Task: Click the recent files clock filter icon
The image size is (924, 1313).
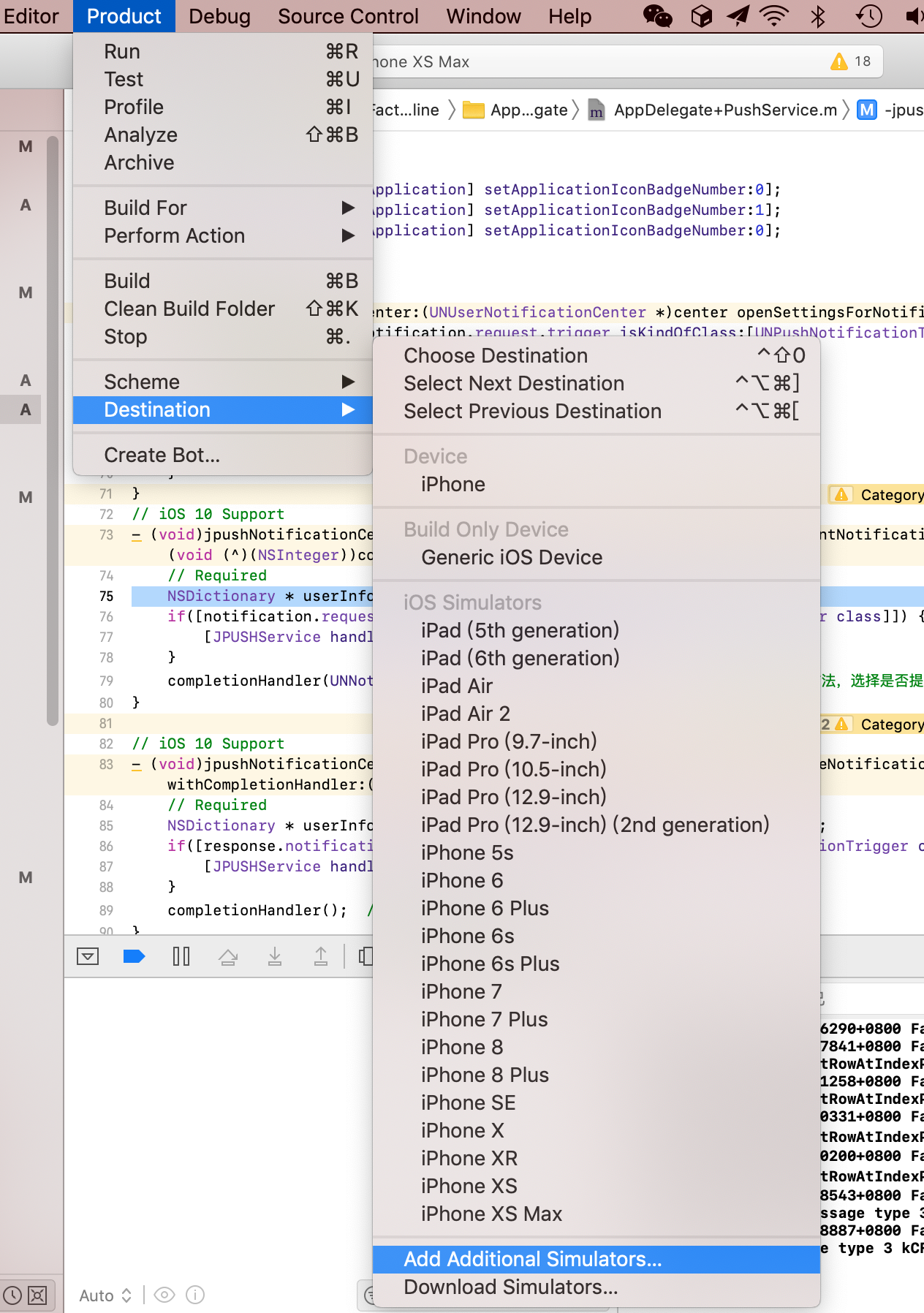Action: point(12,1295)
